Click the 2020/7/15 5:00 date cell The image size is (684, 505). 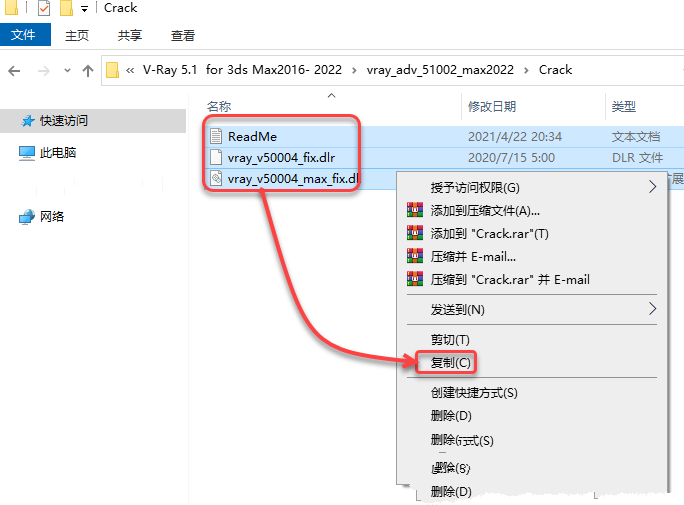point(511,157)
